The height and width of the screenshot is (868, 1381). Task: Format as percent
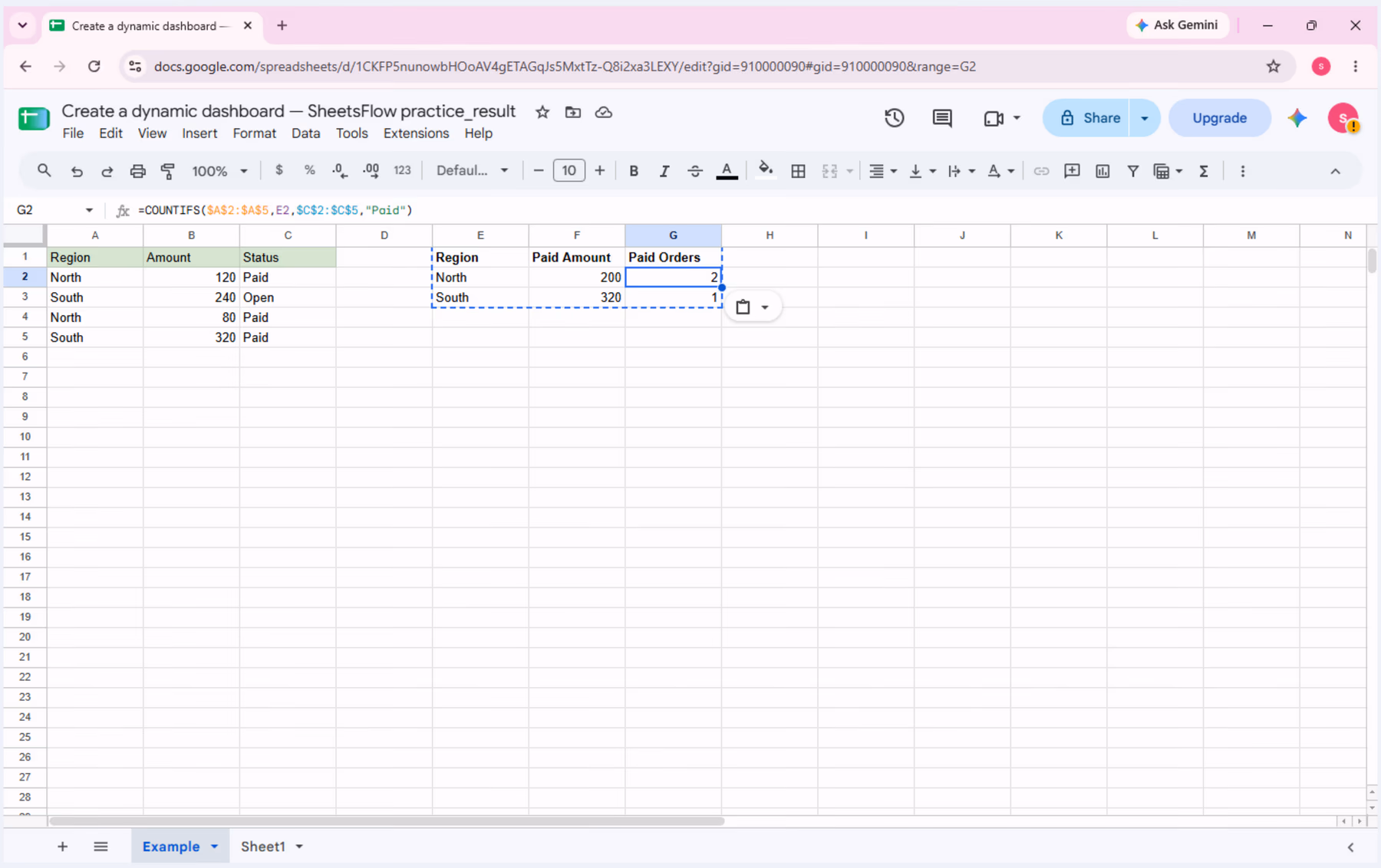pyautogui.click(x=310, y=170)
